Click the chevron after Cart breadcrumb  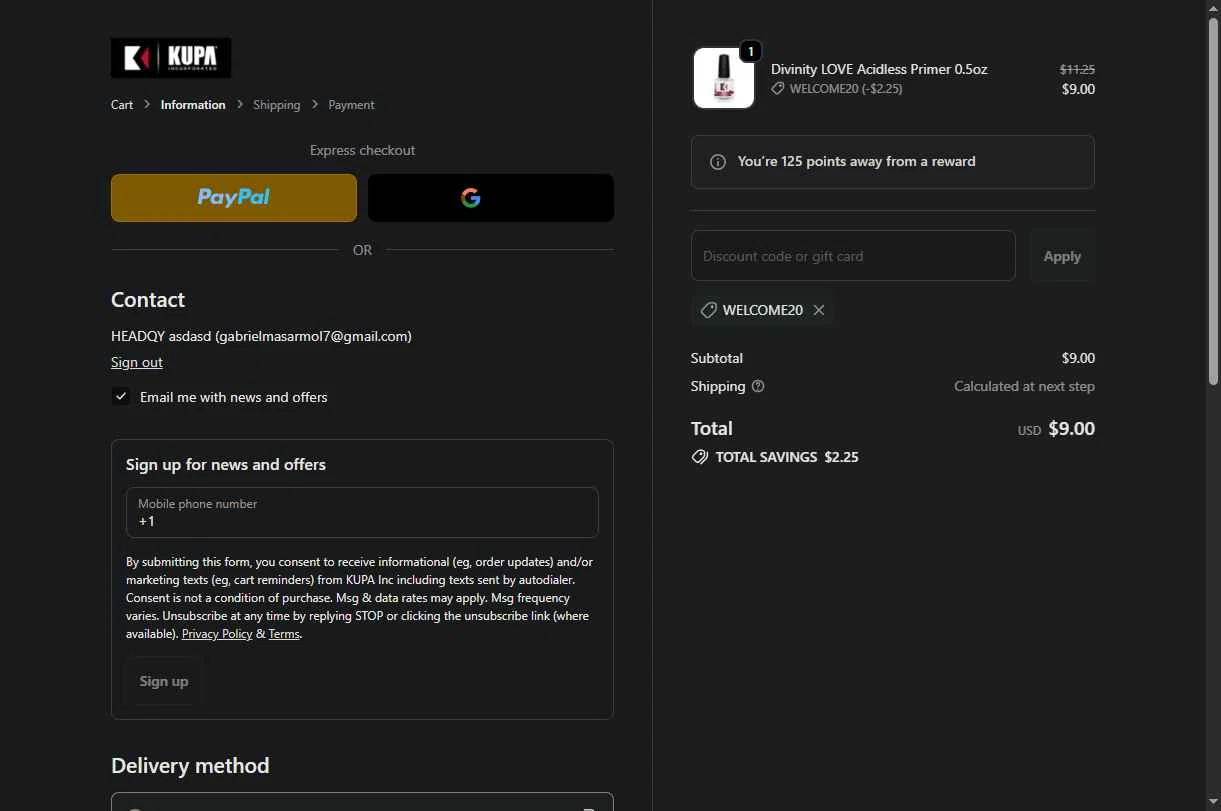(x=147, y=104)
